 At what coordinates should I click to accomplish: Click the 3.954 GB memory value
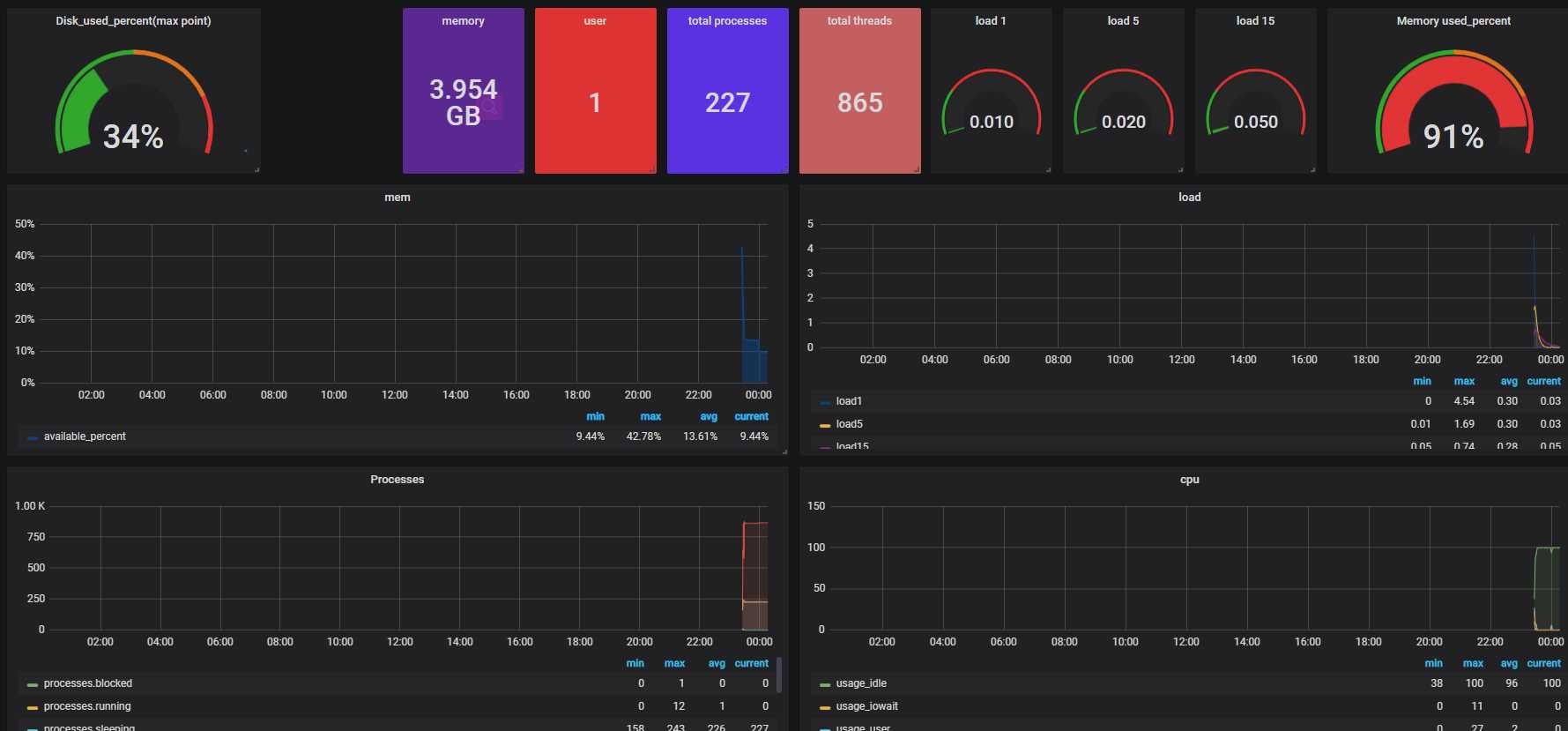pos(464,102)
